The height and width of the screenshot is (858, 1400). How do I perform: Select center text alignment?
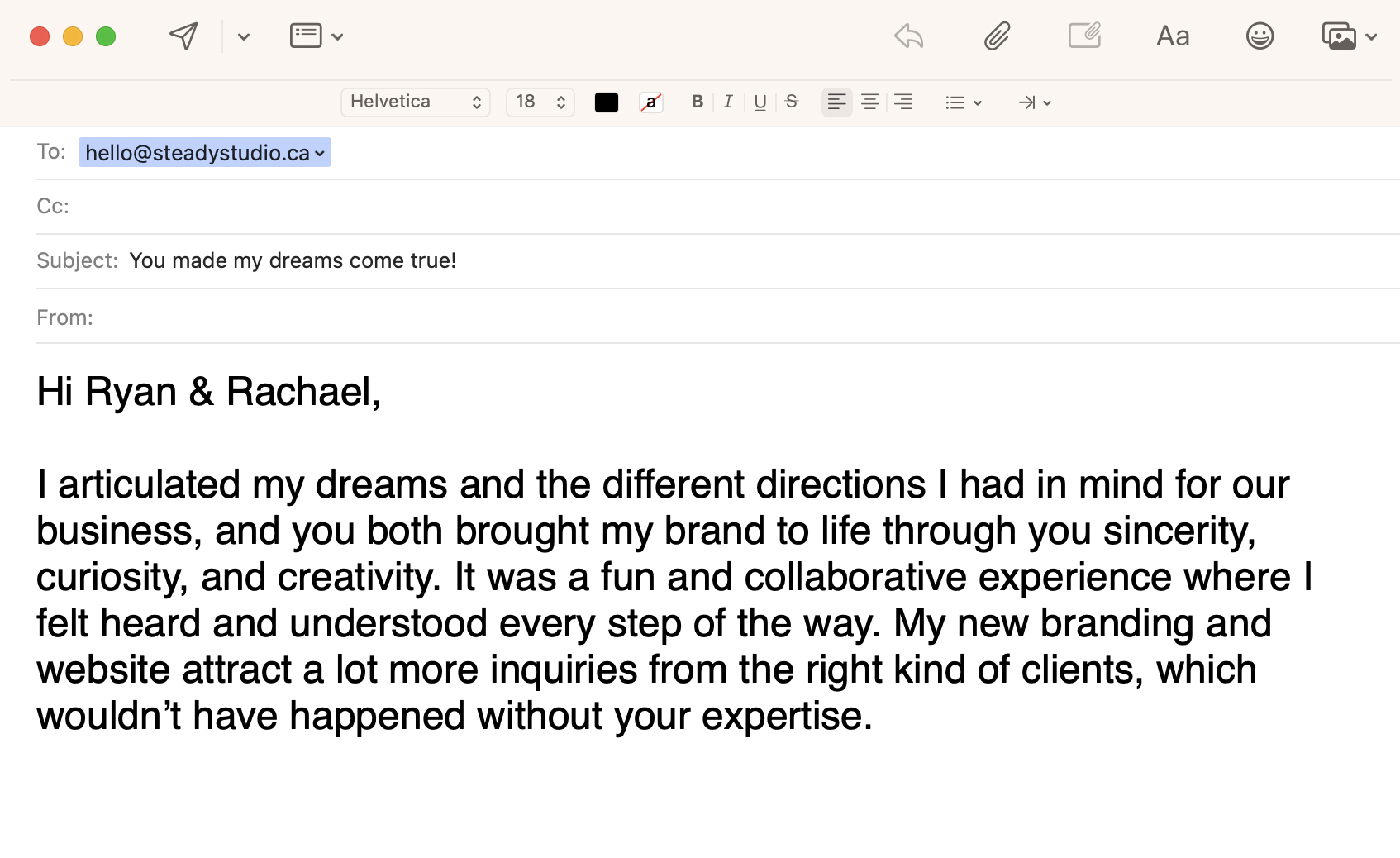coord(869,102)
